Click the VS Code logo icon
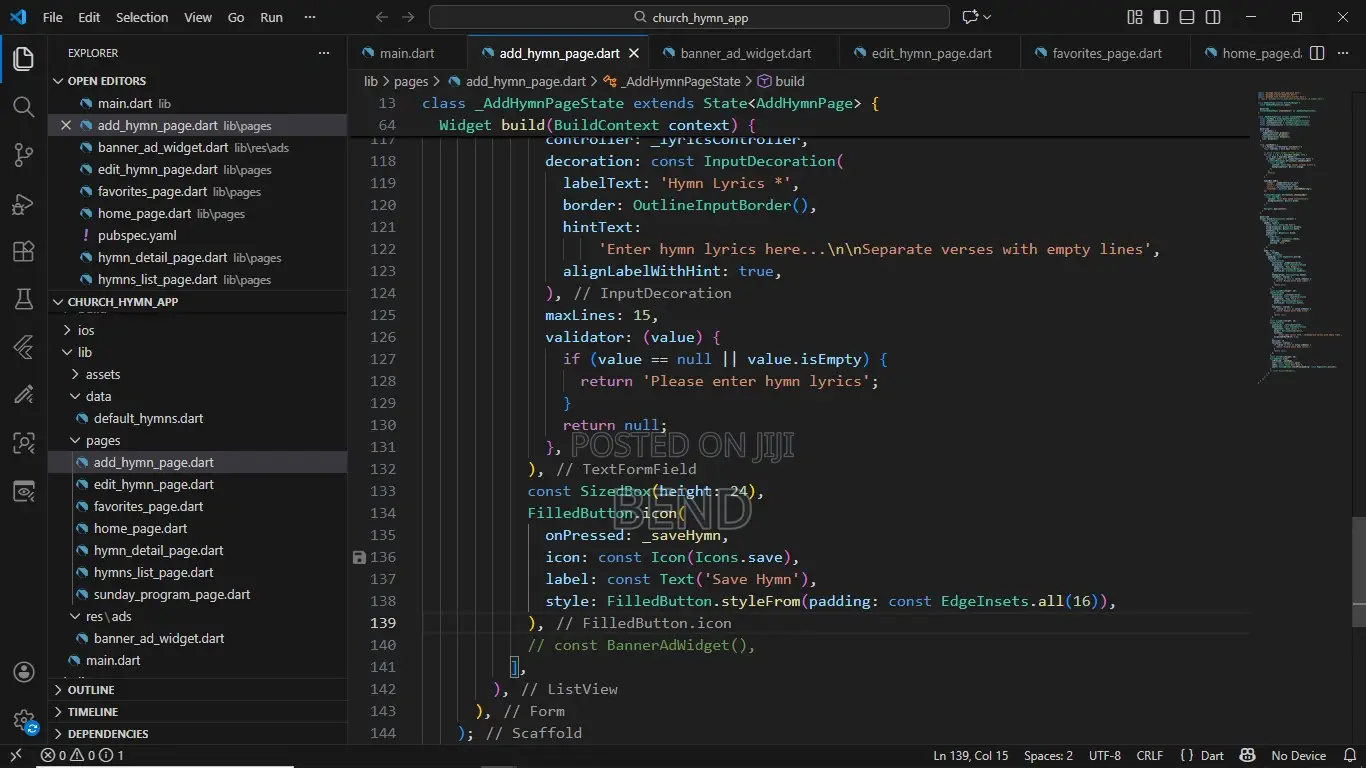 (x=18, y=17)
